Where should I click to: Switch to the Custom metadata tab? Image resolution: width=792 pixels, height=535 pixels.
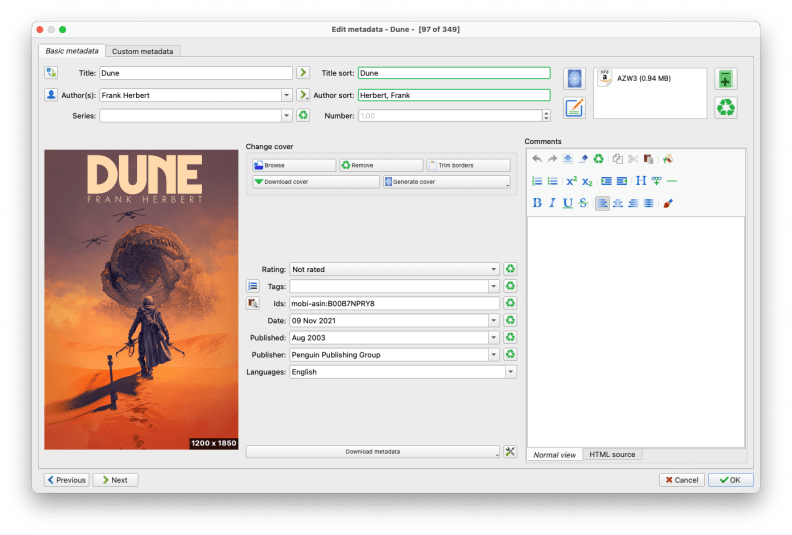pyautogui.click(x=142, y=51)
